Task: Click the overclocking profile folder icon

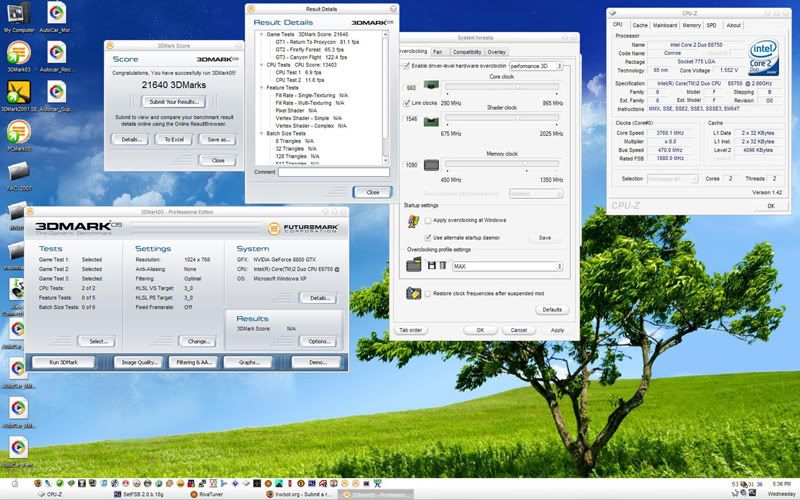Action: pos(414,265)
